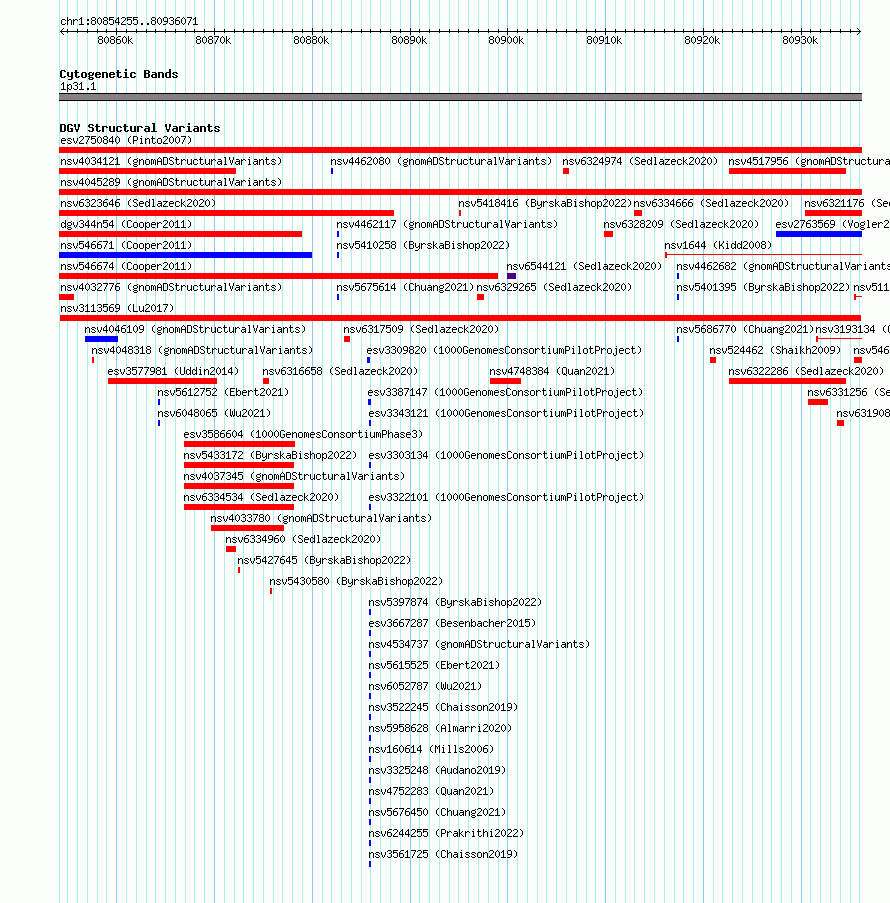Select nsv6316658 (Sedlazeck2020) label

pos(340,371)
